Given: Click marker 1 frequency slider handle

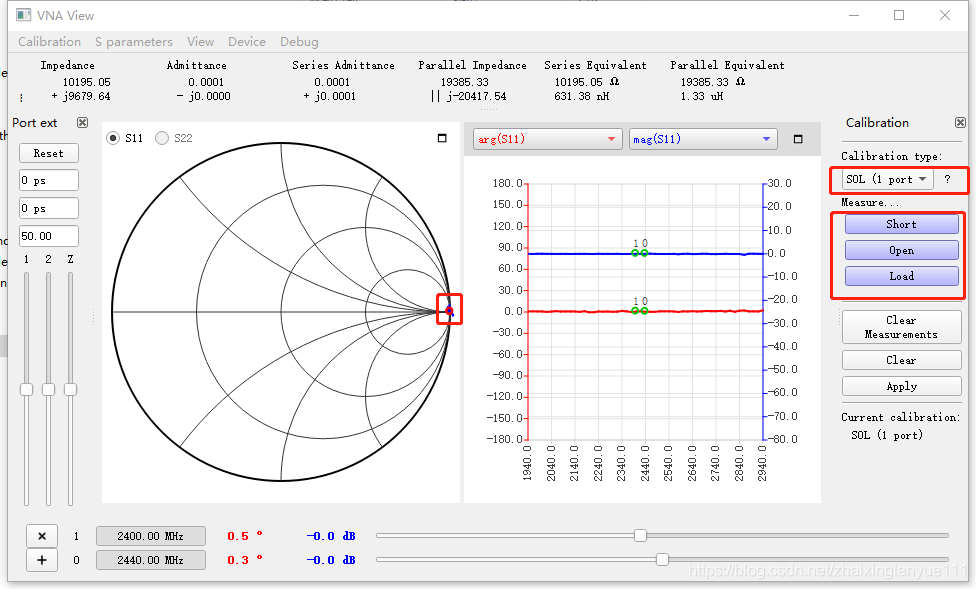Looking at the screenshot, I should [x=640, y=535].
